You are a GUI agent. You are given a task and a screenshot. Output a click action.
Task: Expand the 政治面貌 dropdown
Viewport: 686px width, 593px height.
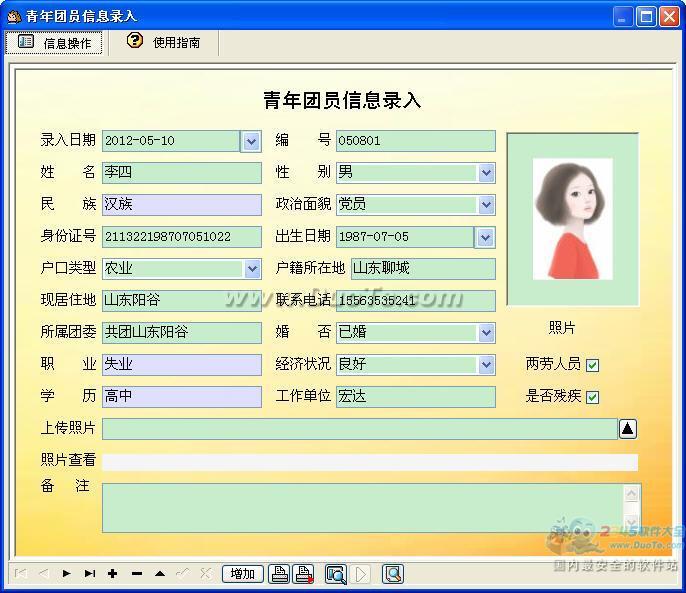pos(486,205)
